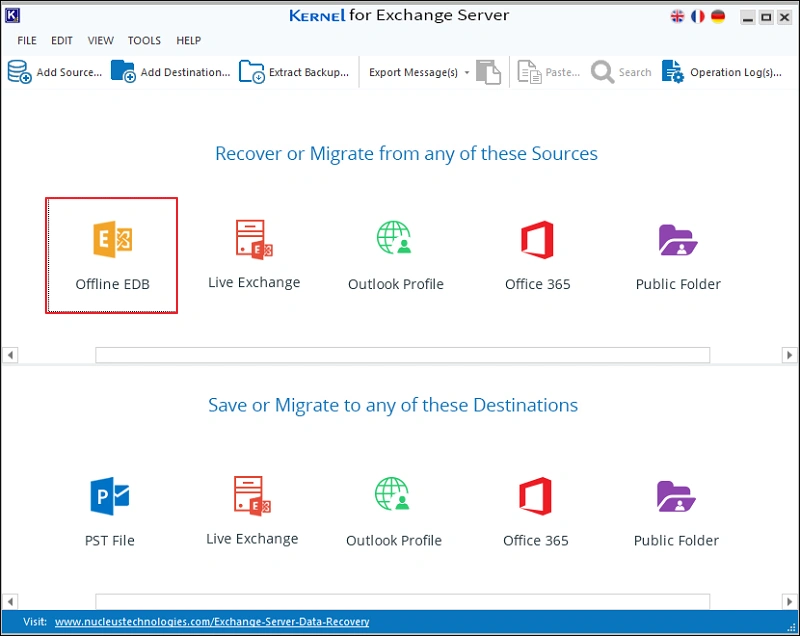Open the TOOLS menu

[x=144, y=40]
